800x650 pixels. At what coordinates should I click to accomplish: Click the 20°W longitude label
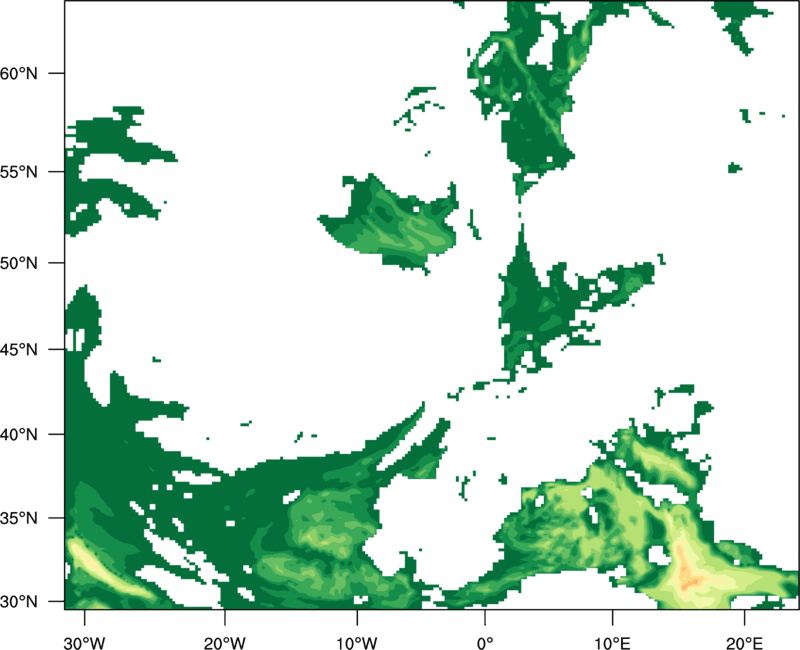pos(224,643)
